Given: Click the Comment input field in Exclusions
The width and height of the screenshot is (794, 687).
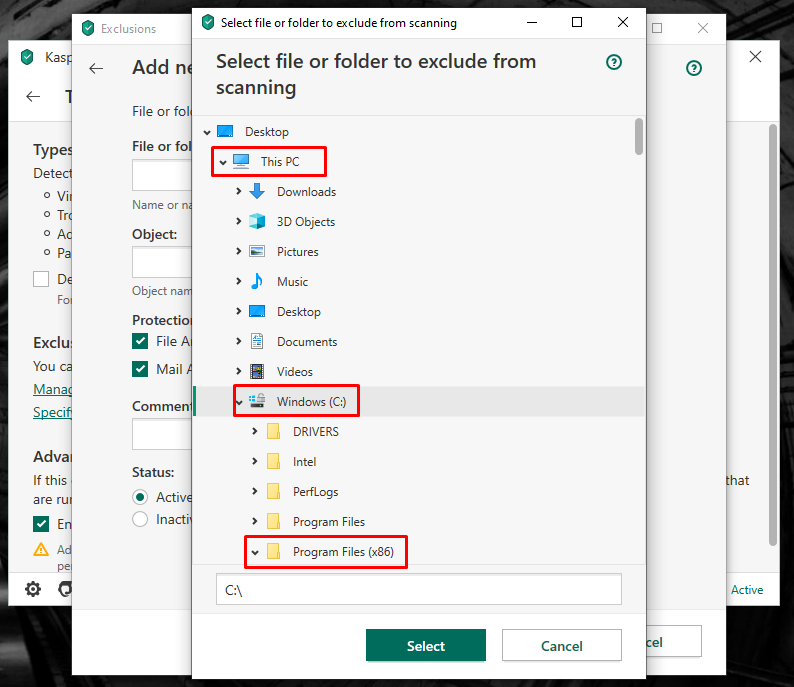Looking at the screenshot, I should click(x=162, y=434).
